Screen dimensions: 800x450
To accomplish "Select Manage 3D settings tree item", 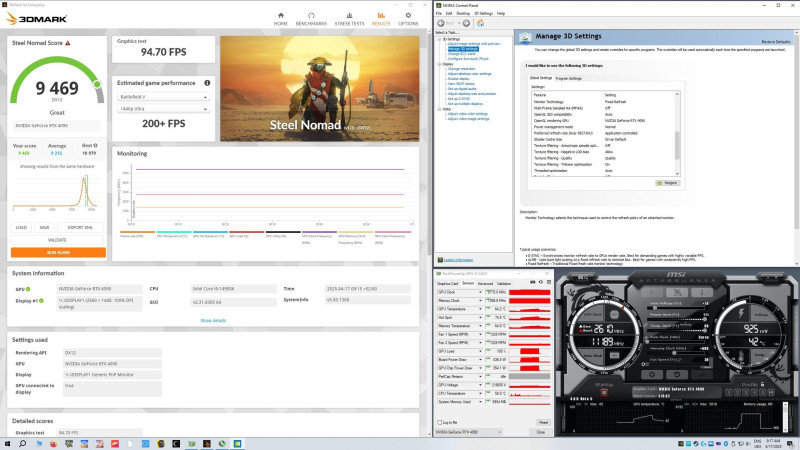I will coord(463,49).
